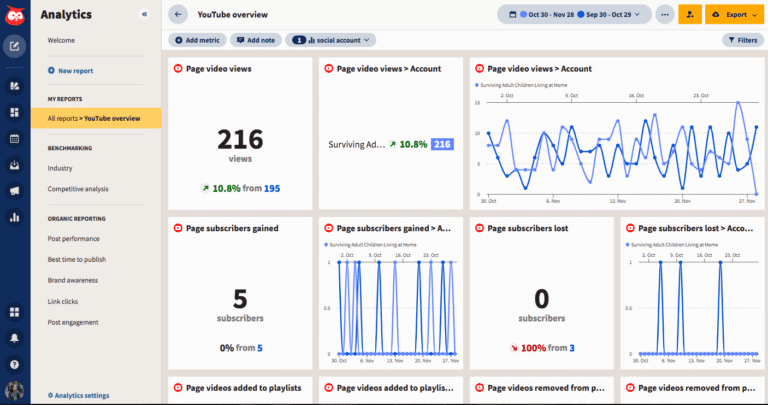768x405 pixels.
Task: Click the help question mark icon
Action: coord(14,363)
